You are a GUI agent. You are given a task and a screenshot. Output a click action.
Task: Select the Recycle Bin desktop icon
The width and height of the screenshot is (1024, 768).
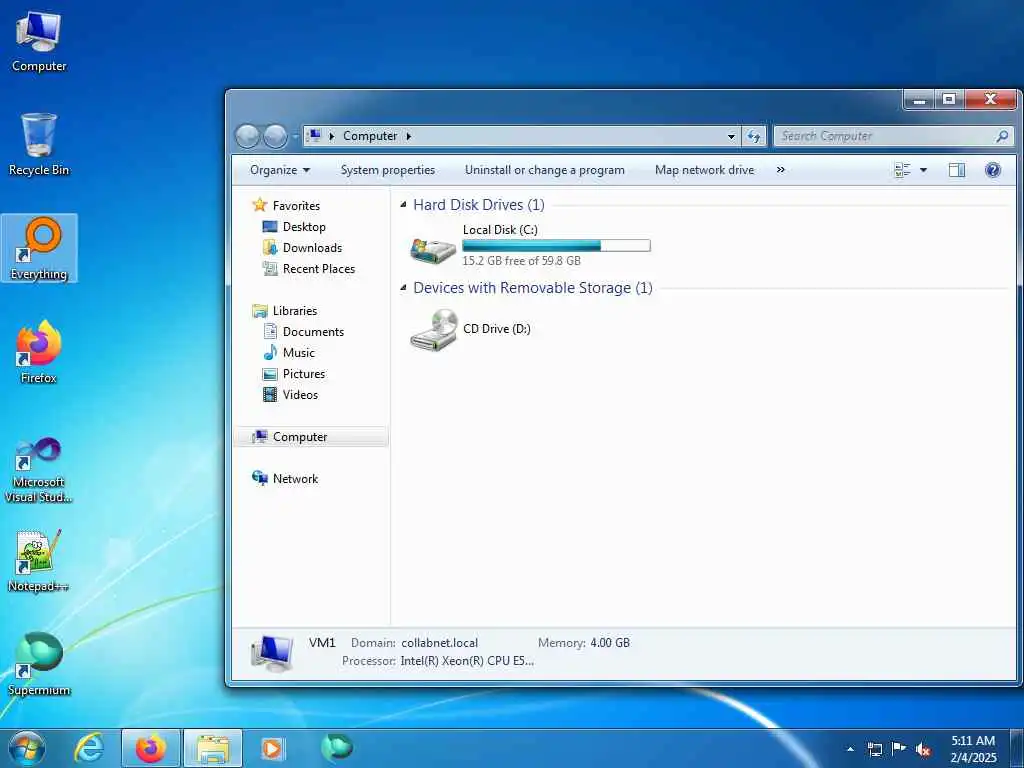(x=39, y=144)
